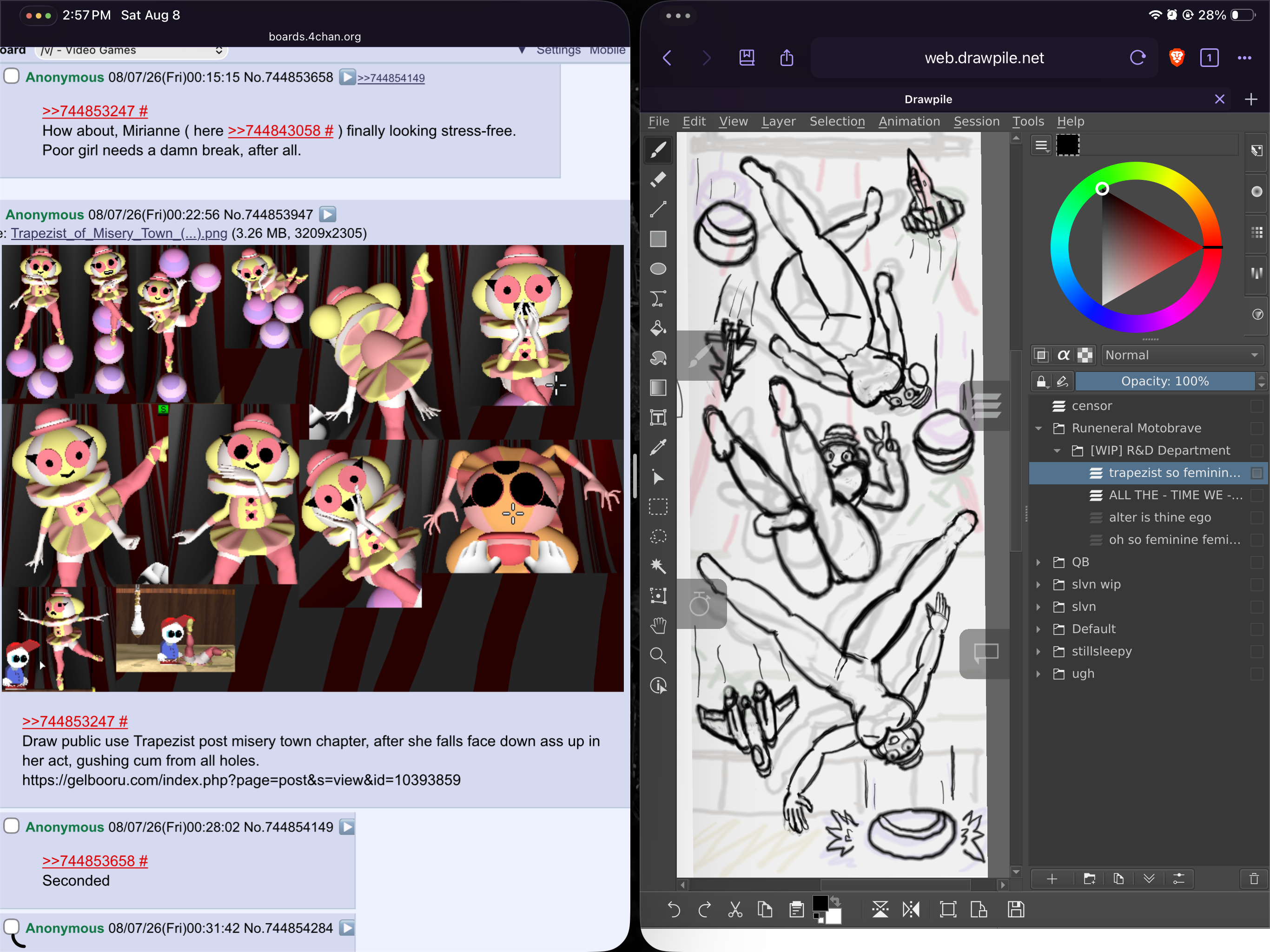Select the gradient tool in Drawpile
The width and height of the screenshot is (1270, 952).
[x=658, y=388]
